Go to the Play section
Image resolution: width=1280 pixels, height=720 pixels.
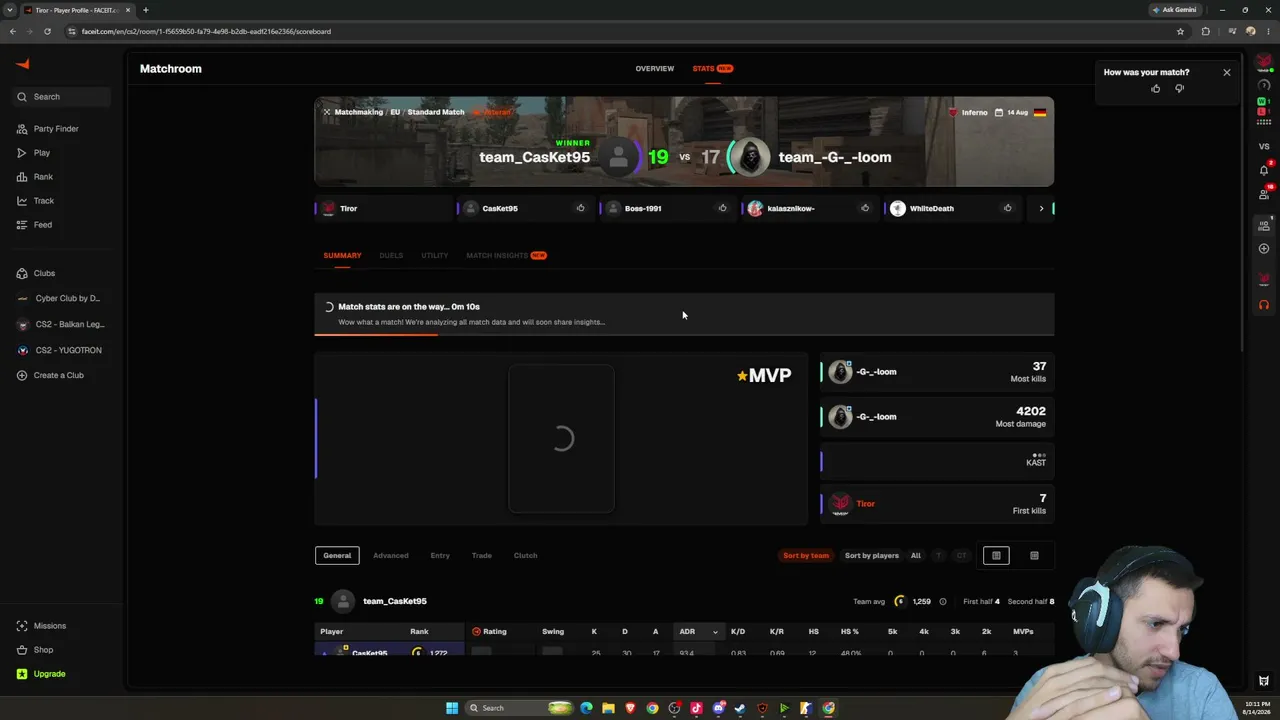click(x=41, y=153)
